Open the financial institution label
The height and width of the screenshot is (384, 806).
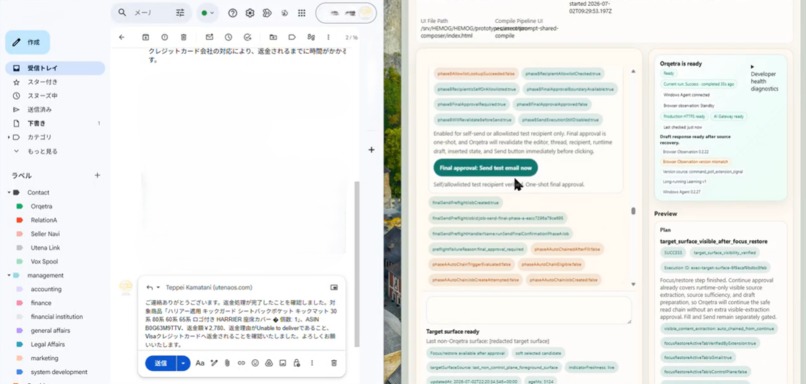click(57, 317)
